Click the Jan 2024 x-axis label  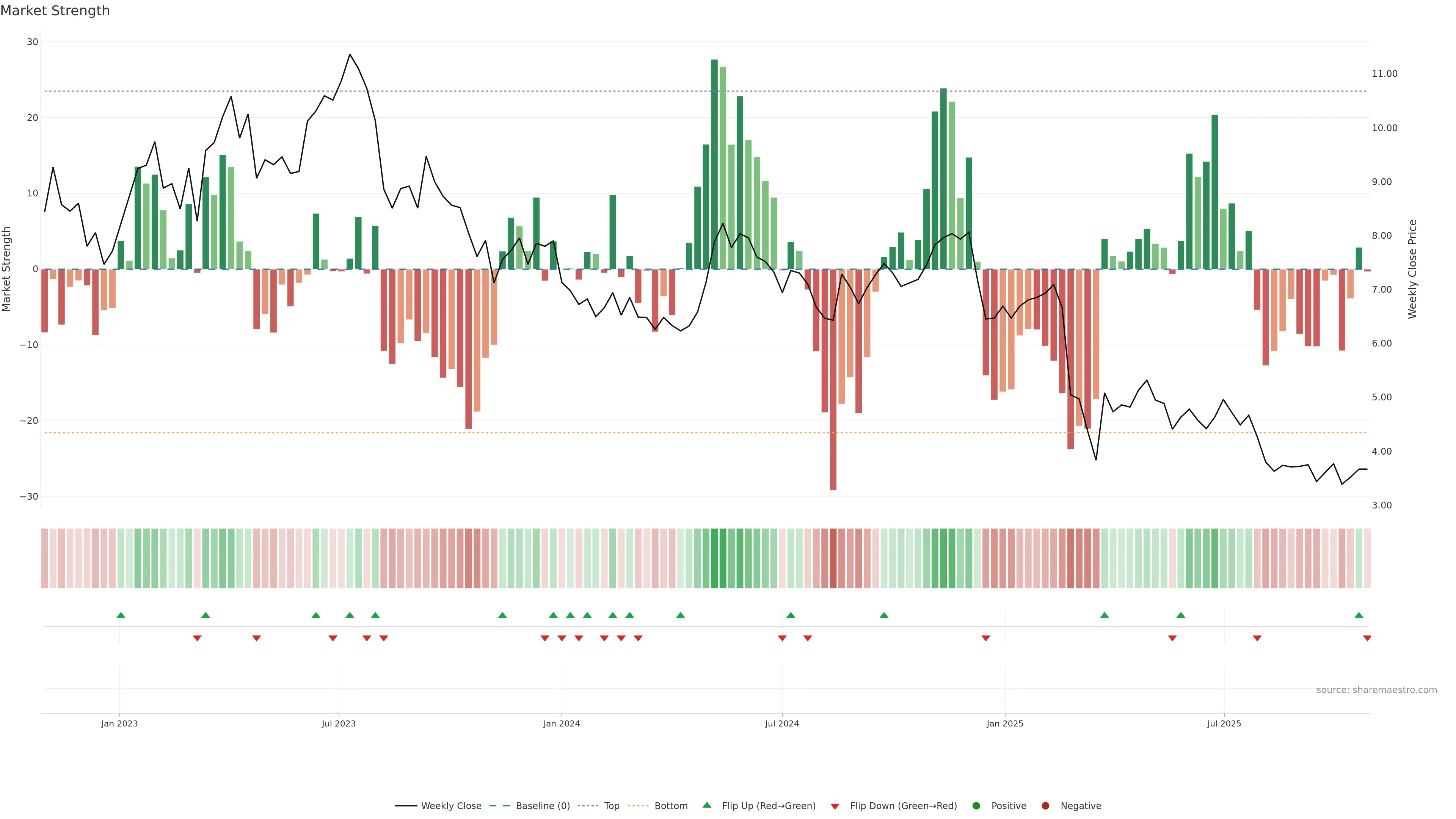[x=561, y=723]
